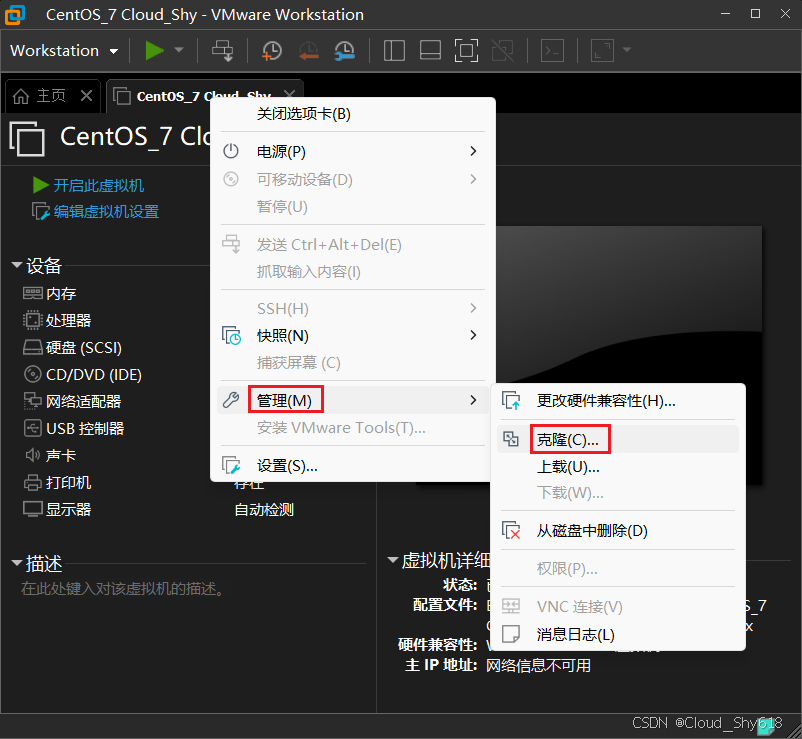Viewport: 802px width, 739px height.
Task: Click message log icon in submenu
Action: click(511, 635)
